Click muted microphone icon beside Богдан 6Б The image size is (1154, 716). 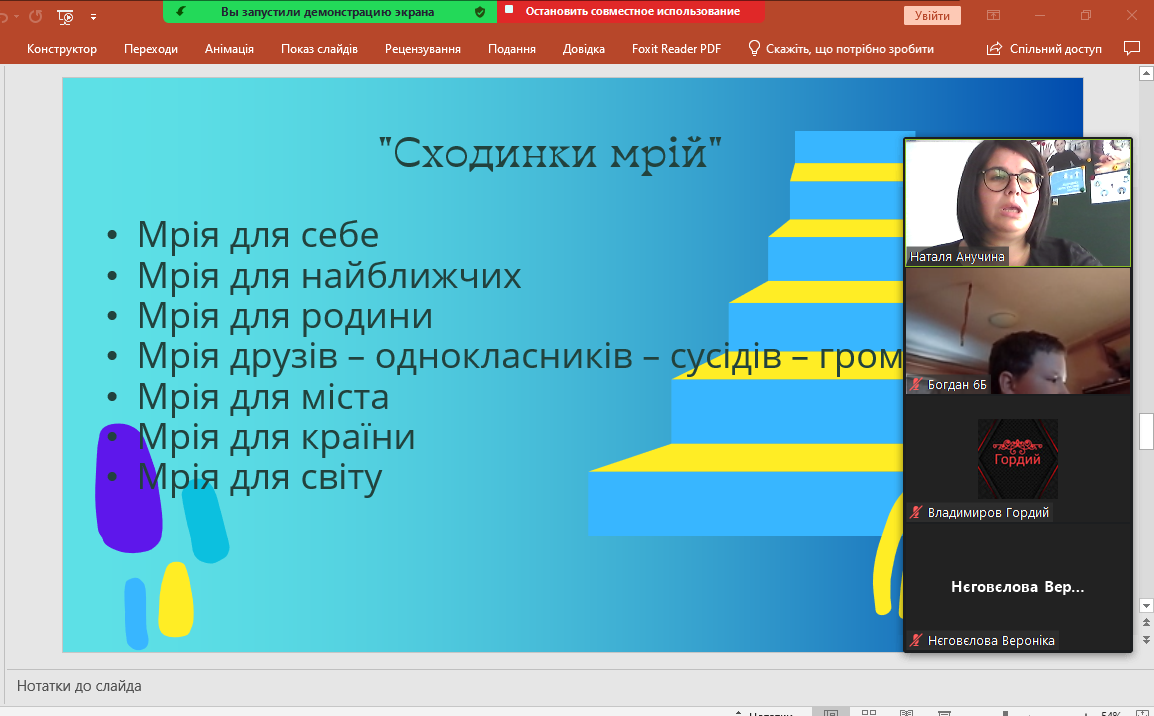(915, 384)
